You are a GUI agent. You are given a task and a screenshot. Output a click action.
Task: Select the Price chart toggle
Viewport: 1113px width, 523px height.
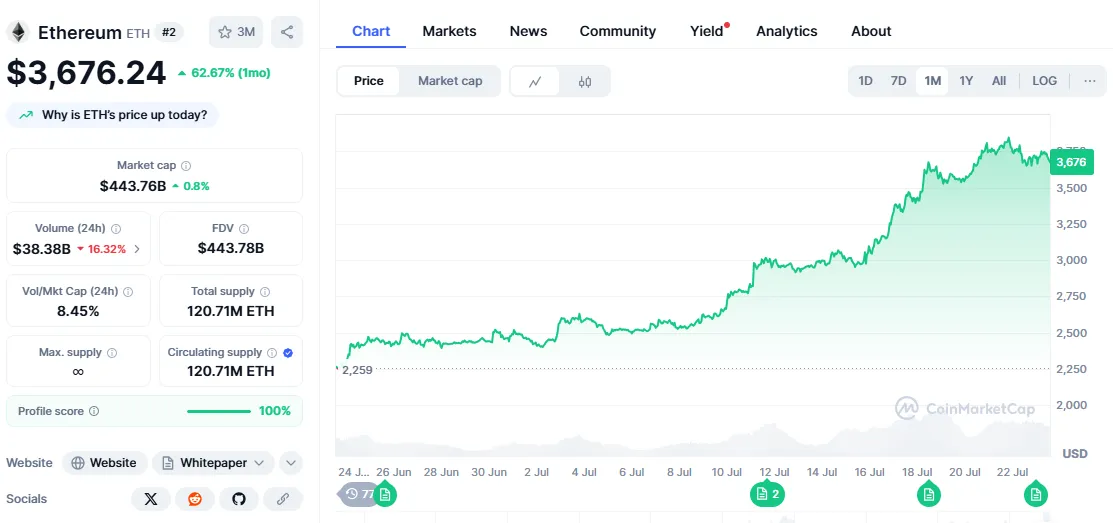click(x=369, y=81)
